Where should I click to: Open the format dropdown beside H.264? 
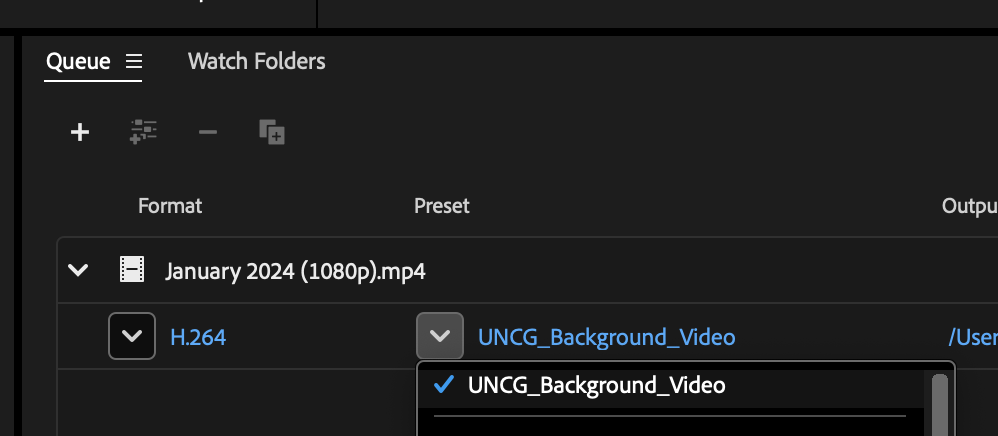(x=132, y=336)
